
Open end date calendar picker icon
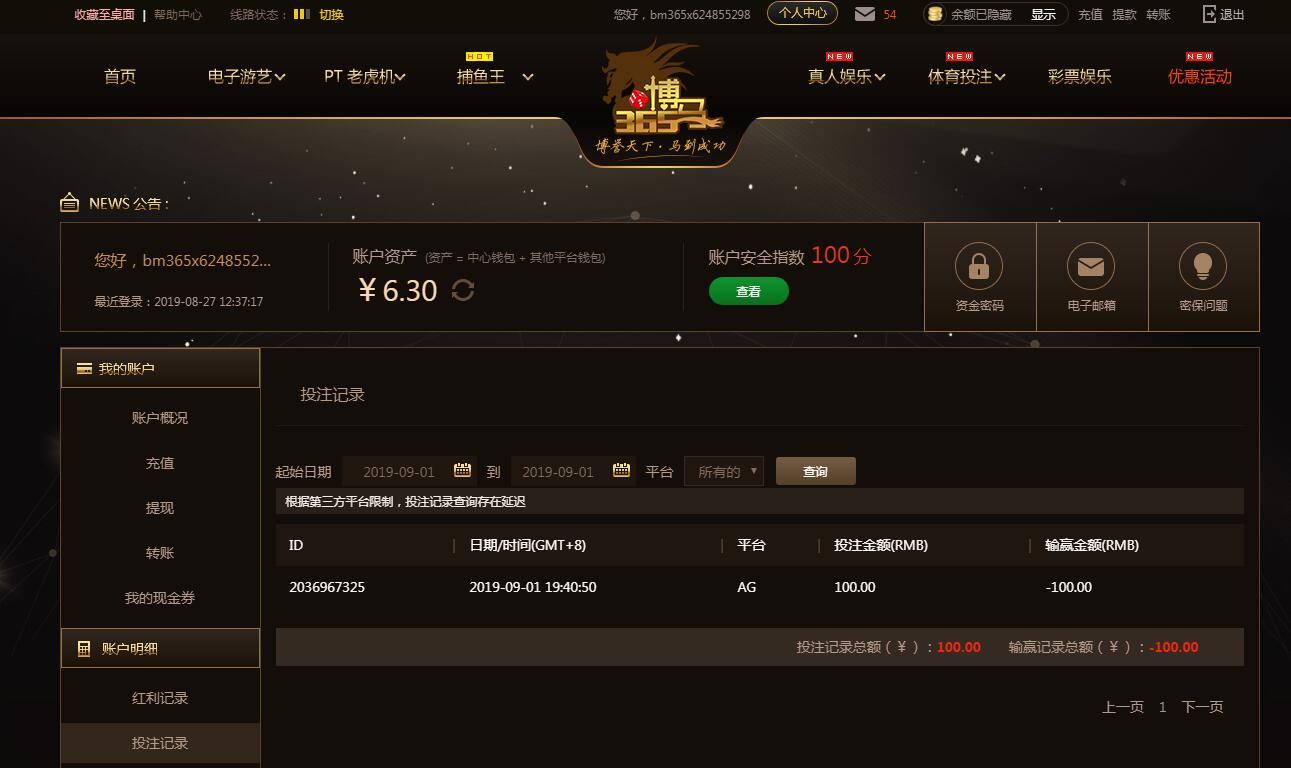(x=621, y=470)
